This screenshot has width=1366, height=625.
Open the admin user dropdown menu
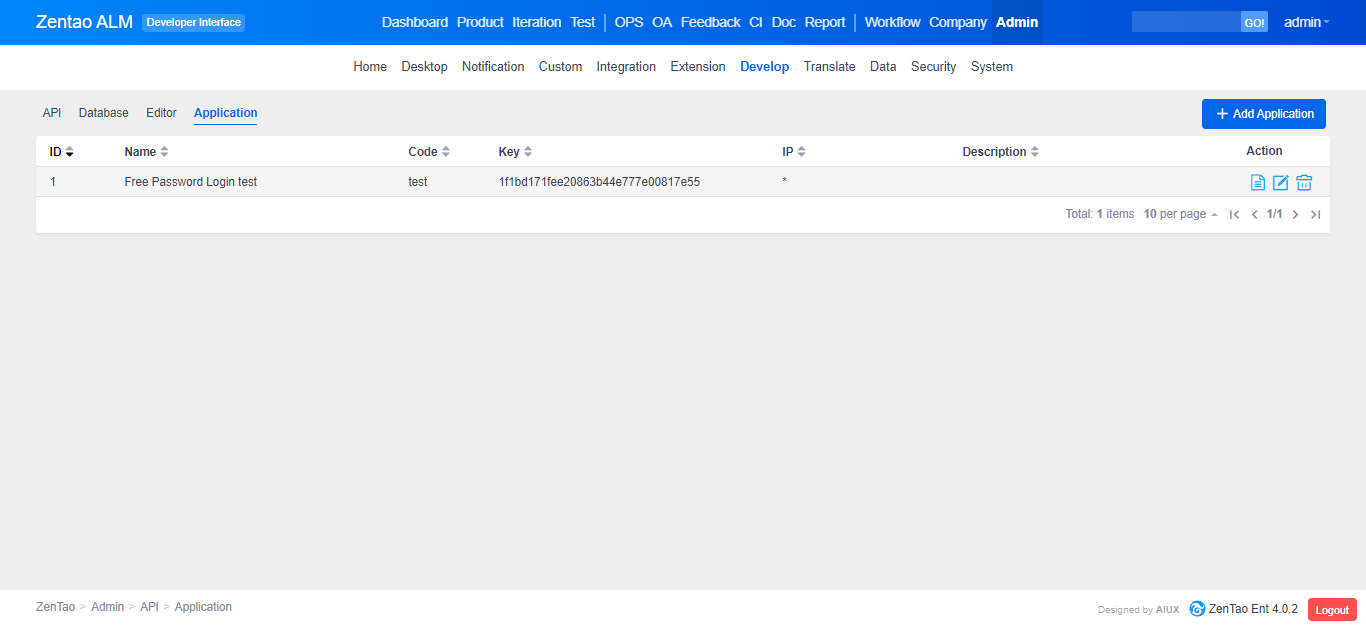[x=1306, y=22]
